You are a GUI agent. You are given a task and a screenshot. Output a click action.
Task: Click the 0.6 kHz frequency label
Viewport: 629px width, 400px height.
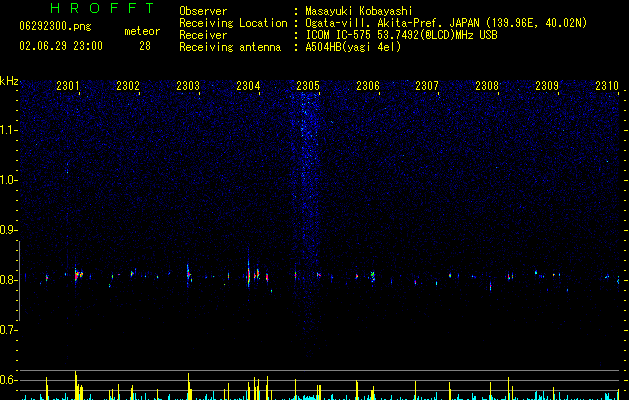8,380
